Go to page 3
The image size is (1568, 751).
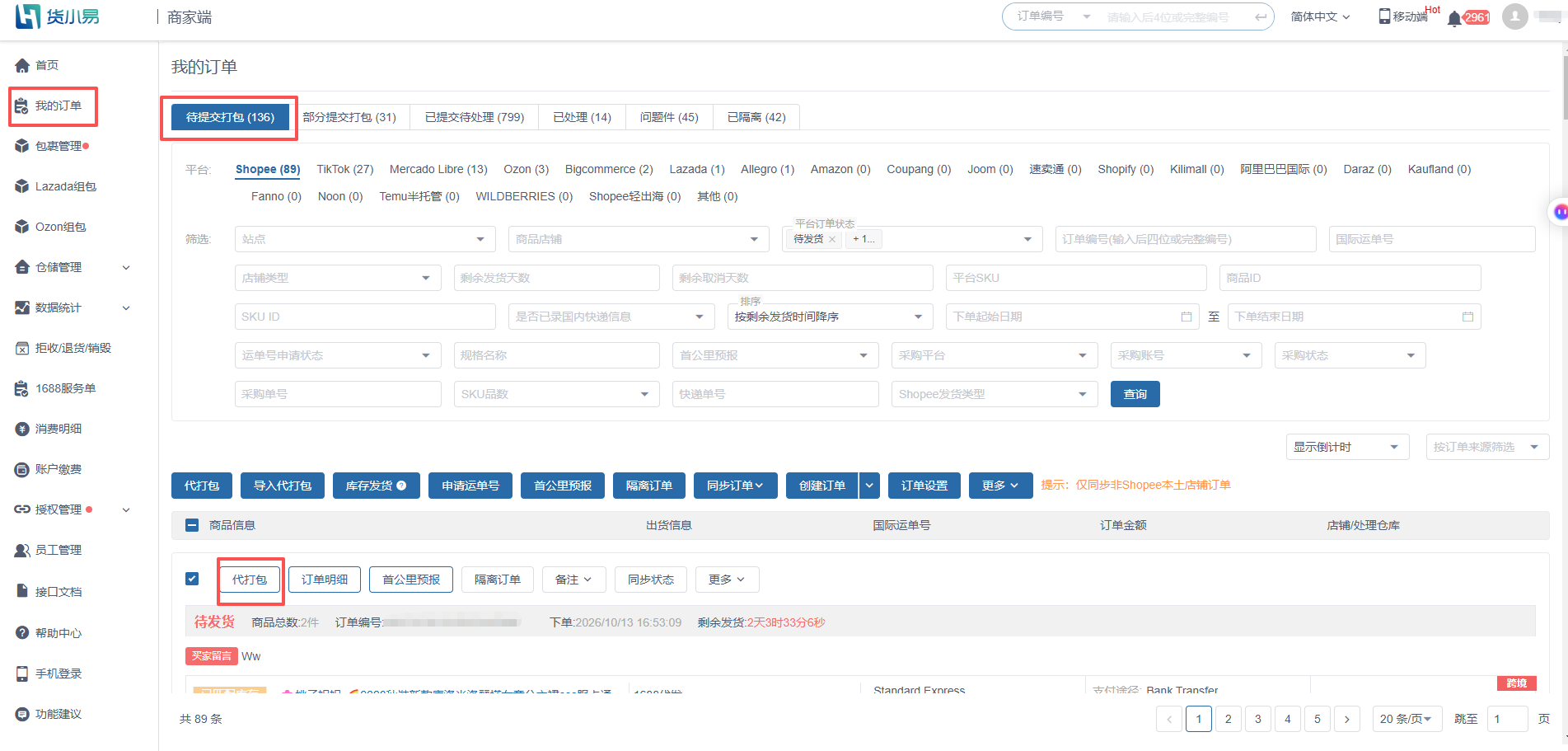tap(1258, 719)
